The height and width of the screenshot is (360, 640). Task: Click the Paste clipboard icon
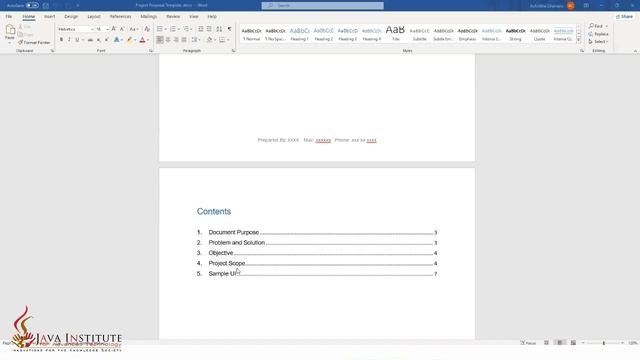pyautogui.click(x=10, y=30)
